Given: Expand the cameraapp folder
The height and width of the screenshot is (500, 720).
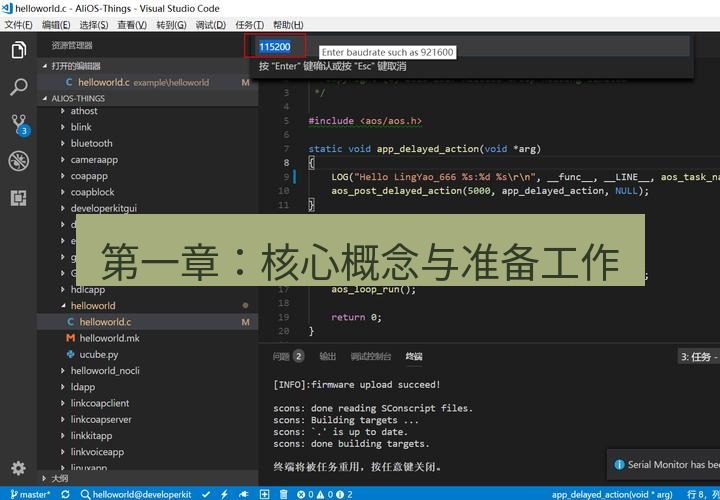Looking at the screenshot, I should click(94, 160).
